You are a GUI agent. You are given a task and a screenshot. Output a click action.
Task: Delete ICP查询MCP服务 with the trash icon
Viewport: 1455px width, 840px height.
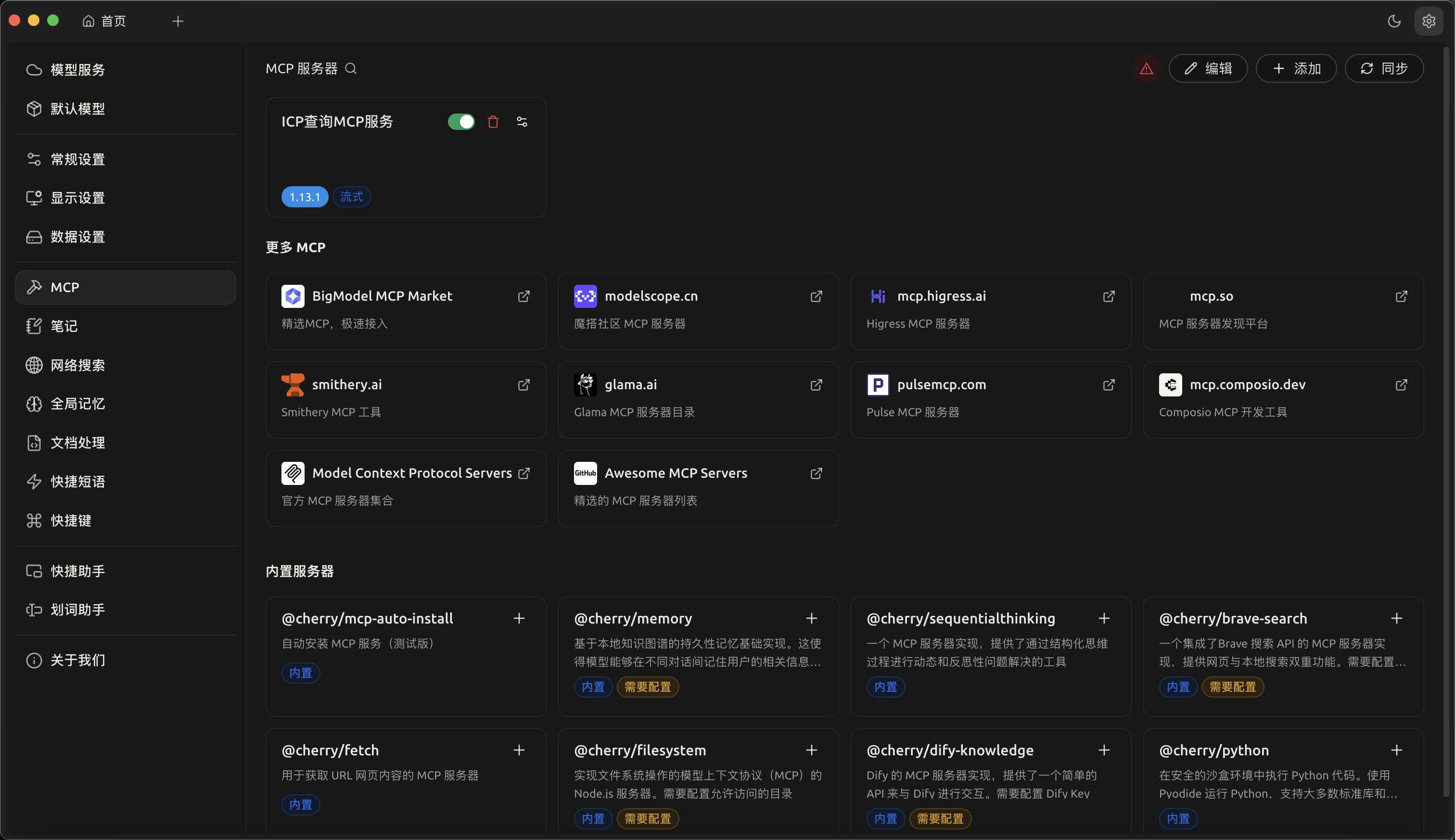pos(493,122)
